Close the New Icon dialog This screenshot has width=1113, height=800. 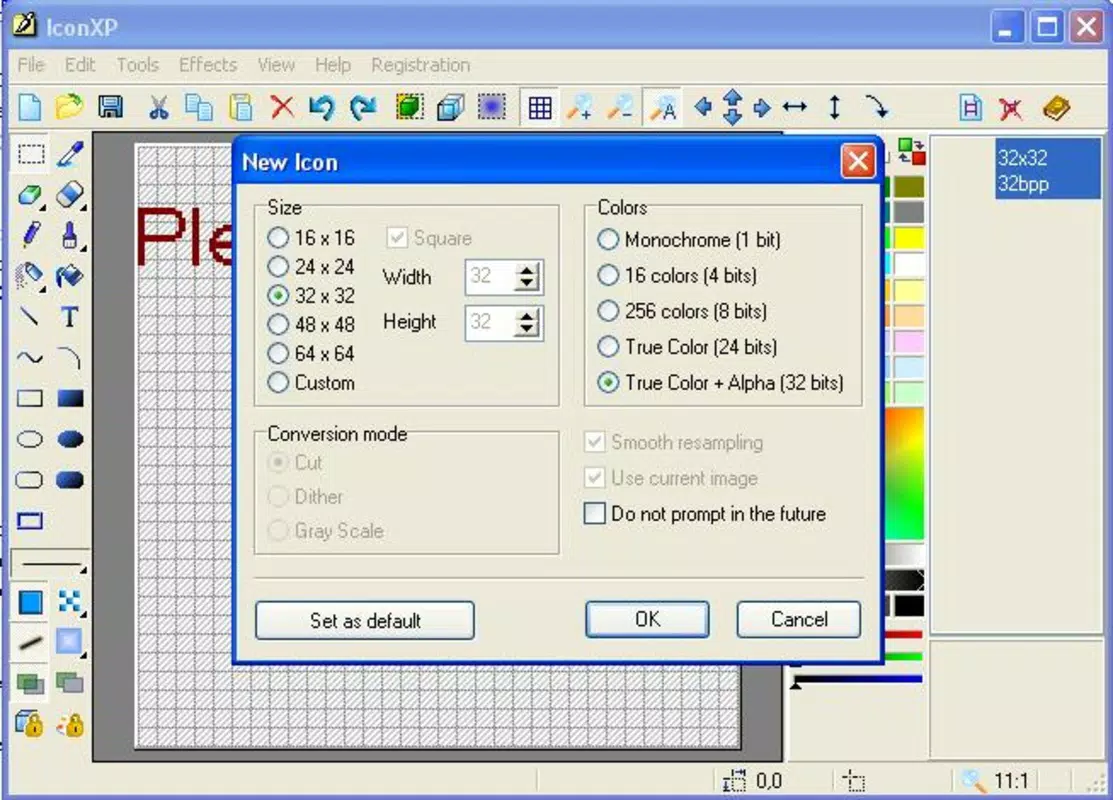click(x=857, y=161)
